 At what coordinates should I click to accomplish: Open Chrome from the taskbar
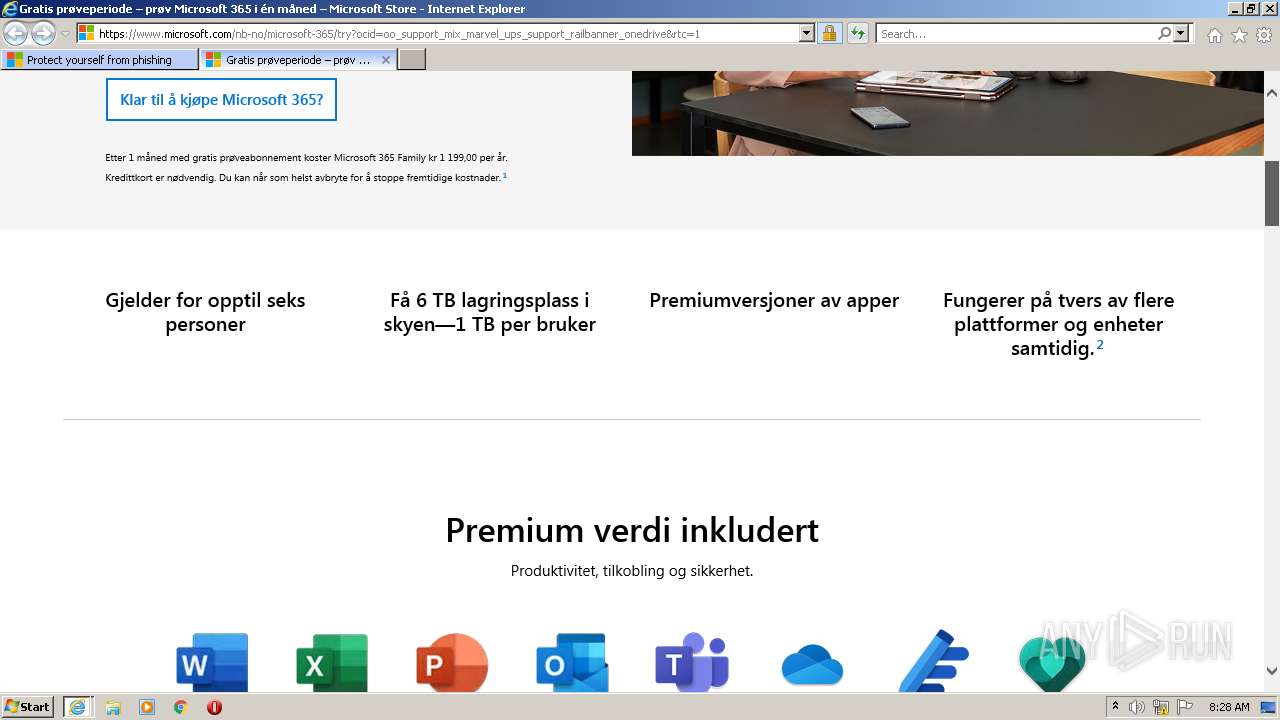click(181, 707)
